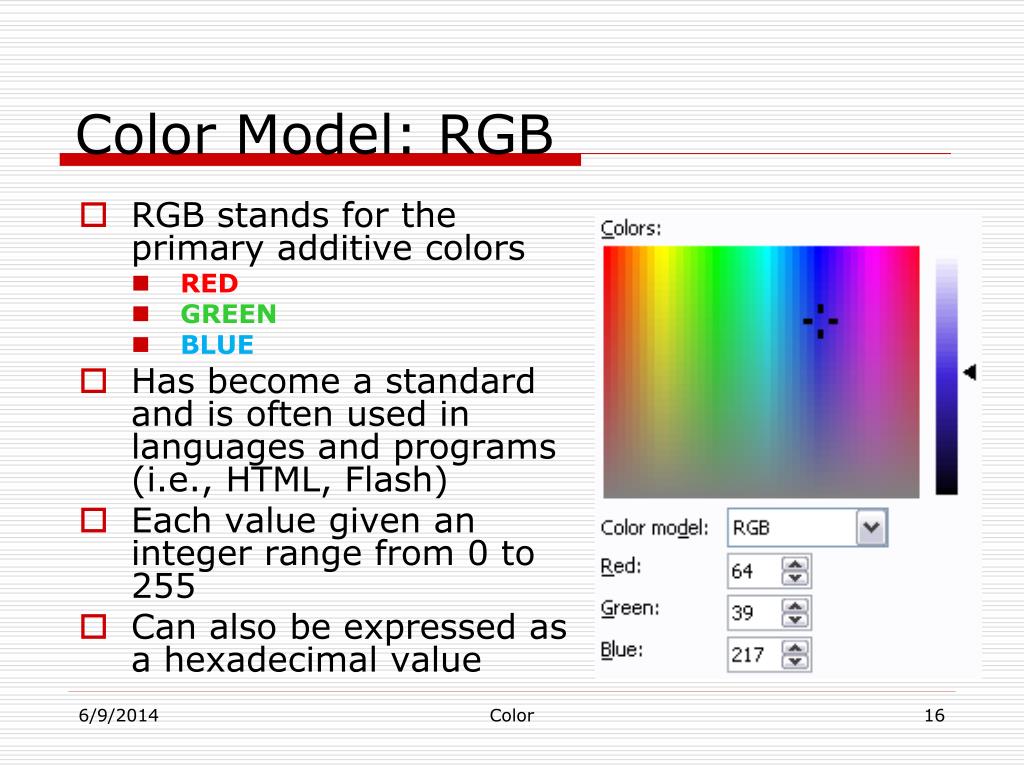Click the brightness slider bar
This screenshot has width=1024, height=768.
[x=946, y=376]
